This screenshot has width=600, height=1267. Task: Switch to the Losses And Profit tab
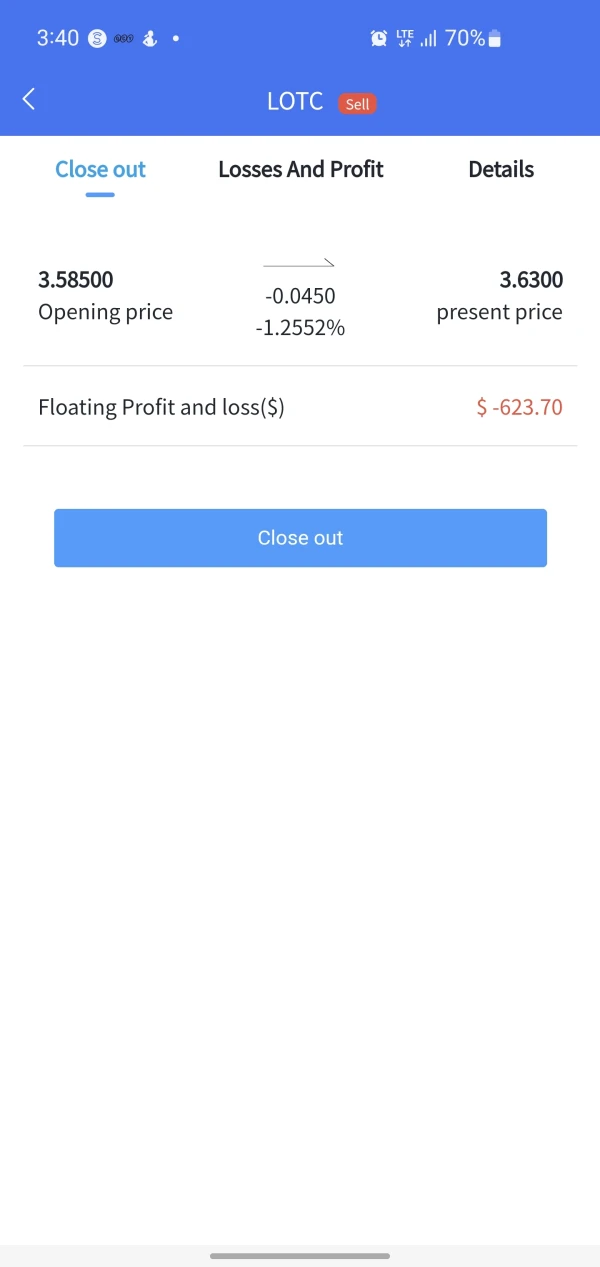pyautogui.click(x=300, y=170)
